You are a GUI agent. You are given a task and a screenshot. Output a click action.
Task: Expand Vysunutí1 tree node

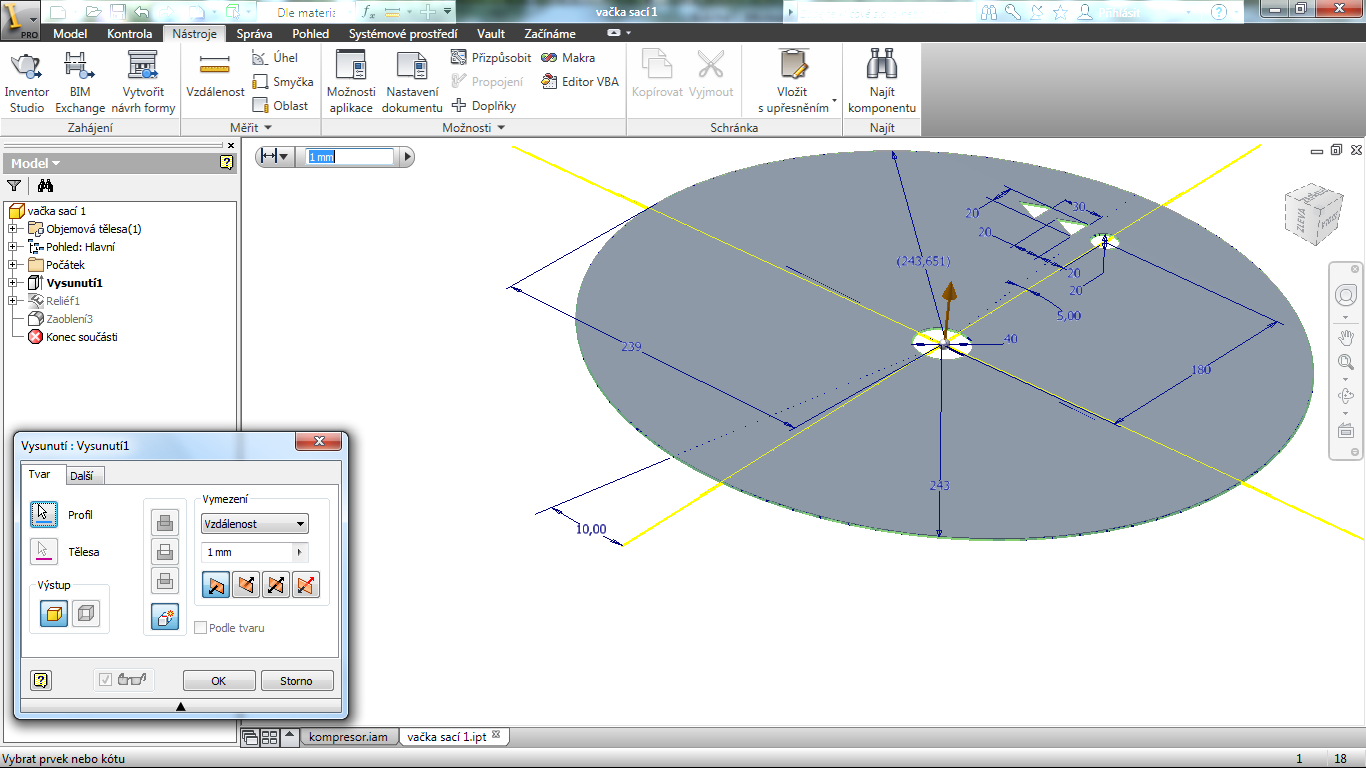coord(12,283)
